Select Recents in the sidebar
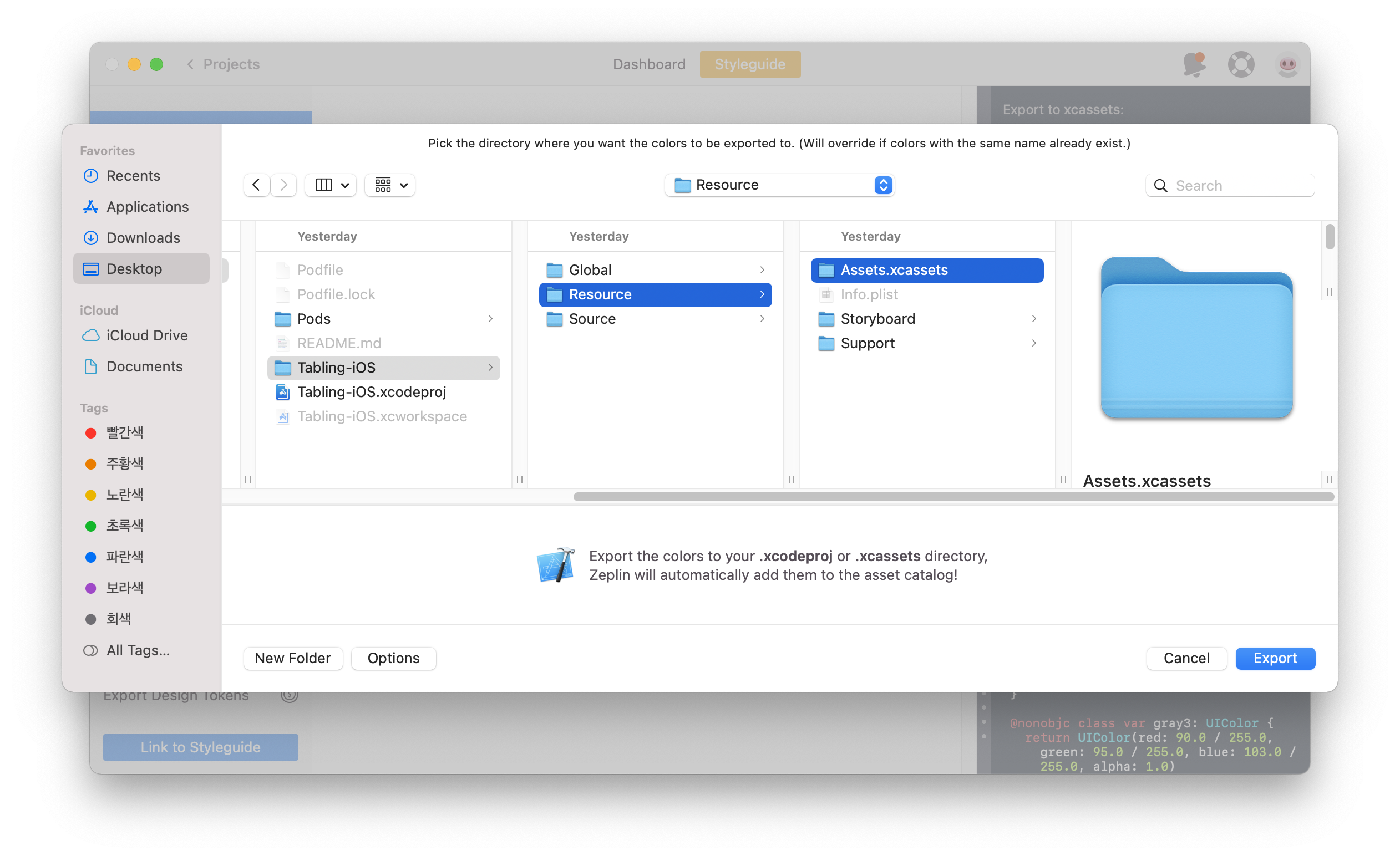1400x856 pixels. 133,176
